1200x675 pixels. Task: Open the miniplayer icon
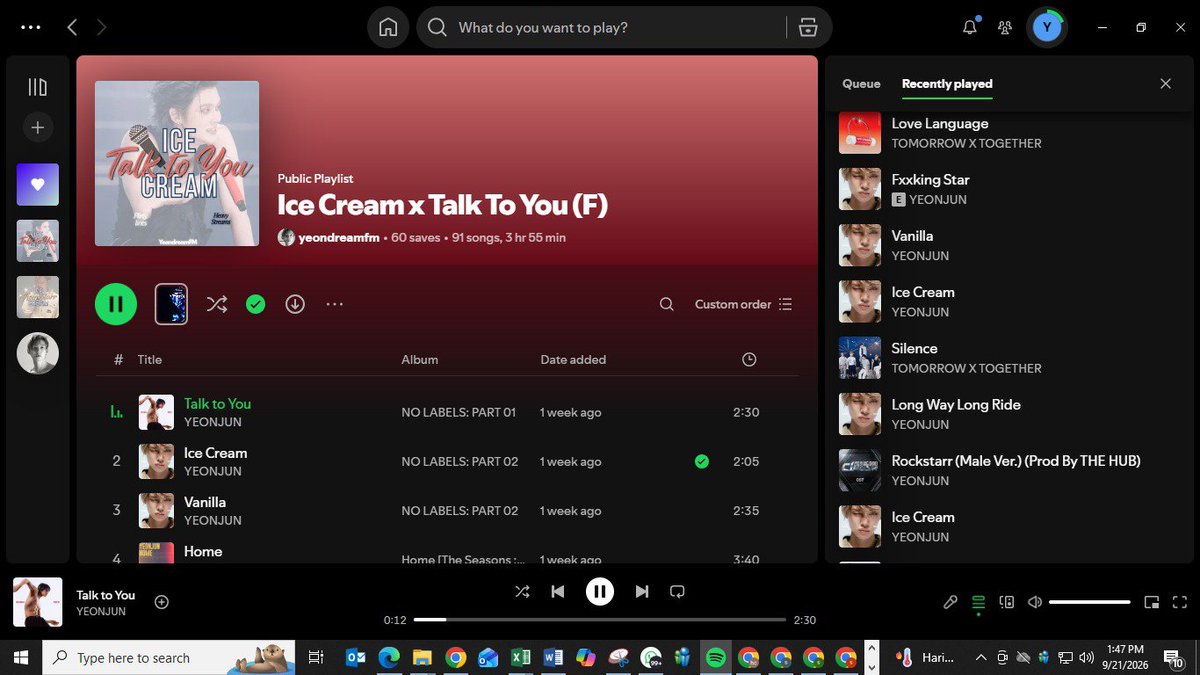point(1152,602)
